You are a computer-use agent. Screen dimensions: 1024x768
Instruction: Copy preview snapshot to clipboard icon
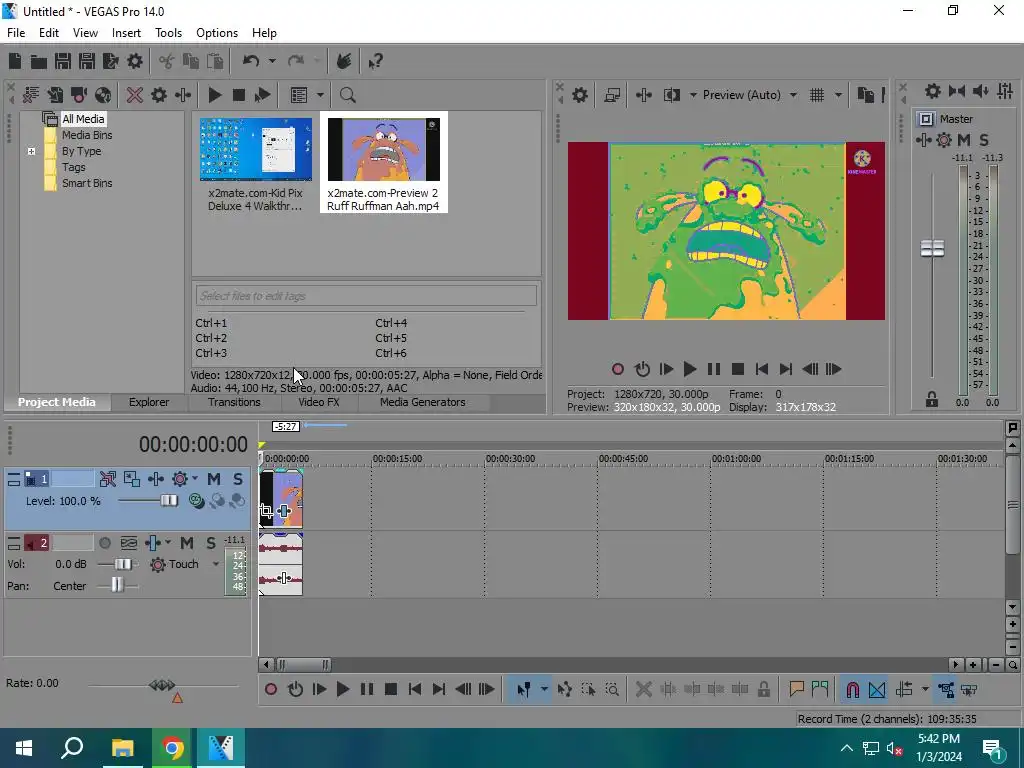click(866, 95)
